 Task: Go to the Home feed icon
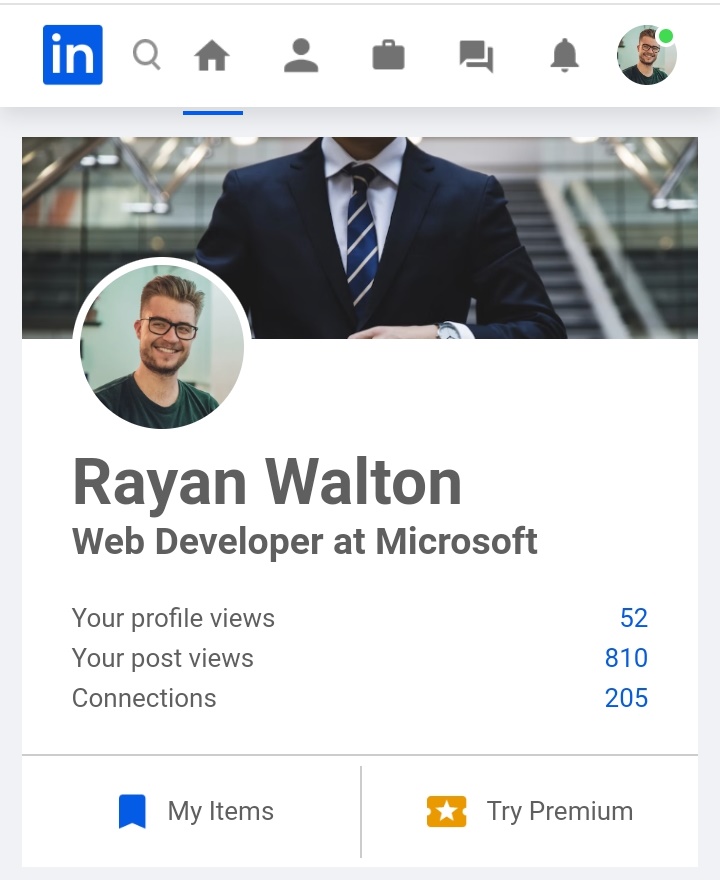click(x=212, y=56)
